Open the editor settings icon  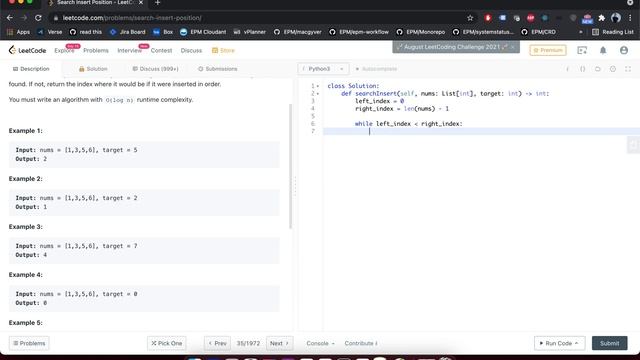613,69
